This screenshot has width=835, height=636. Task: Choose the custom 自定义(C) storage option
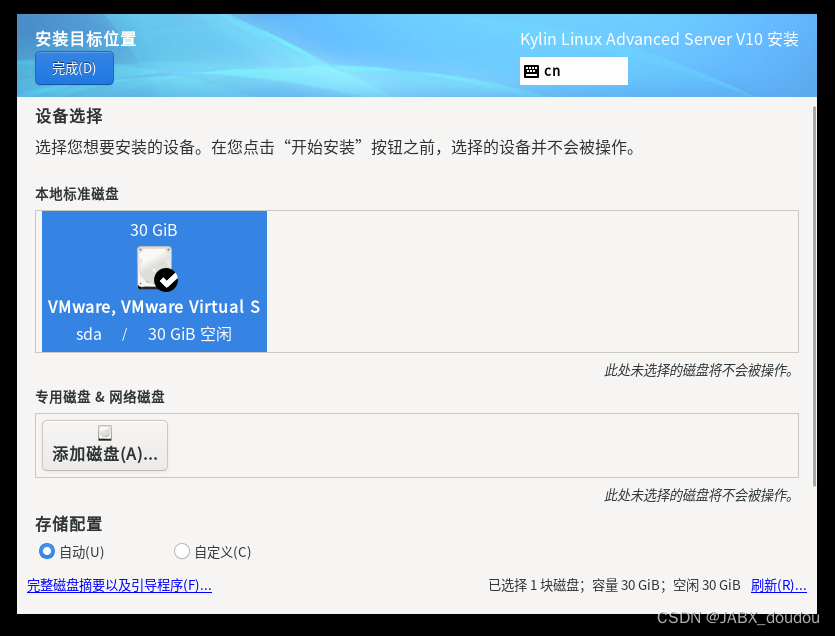point(212,551)
